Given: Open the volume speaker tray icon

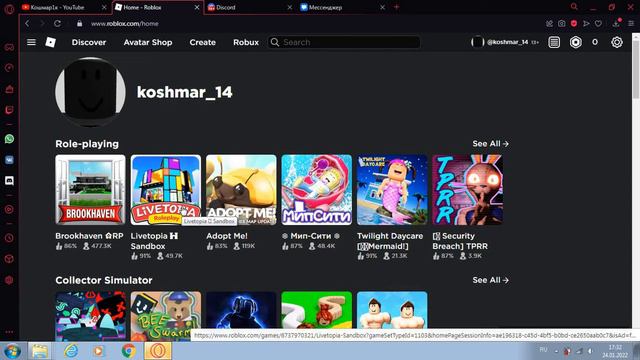Looking at the screenshot, I should (x=590, y=351).
